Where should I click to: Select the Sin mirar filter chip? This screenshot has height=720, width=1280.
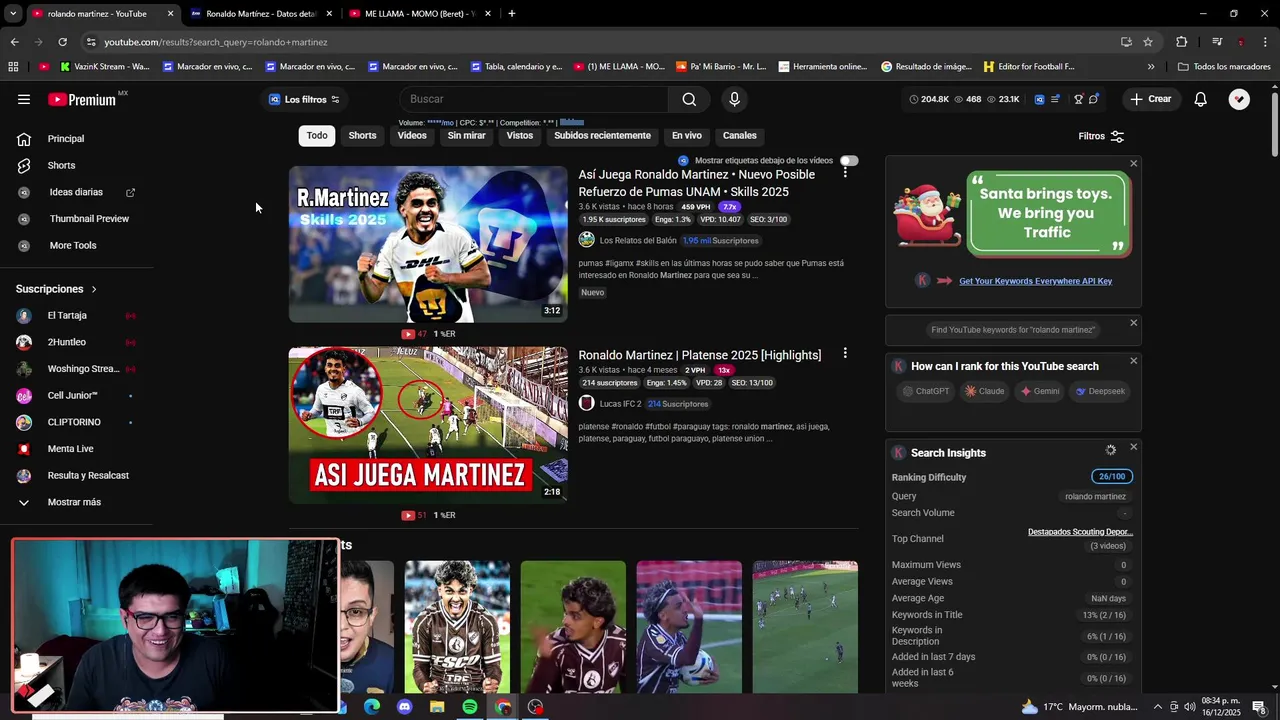click(466, 135)
